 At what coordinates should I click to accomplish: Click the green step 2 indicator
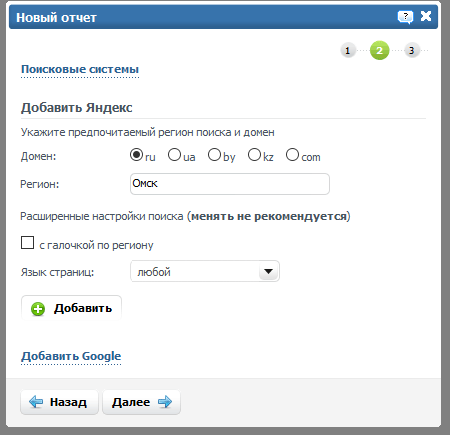[x=379, y=50]
